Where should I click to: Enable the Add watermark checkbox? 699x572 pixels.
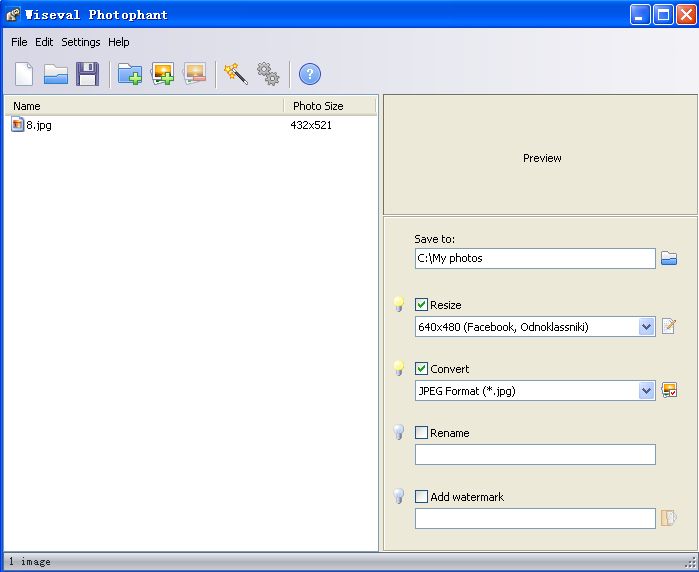421,497
